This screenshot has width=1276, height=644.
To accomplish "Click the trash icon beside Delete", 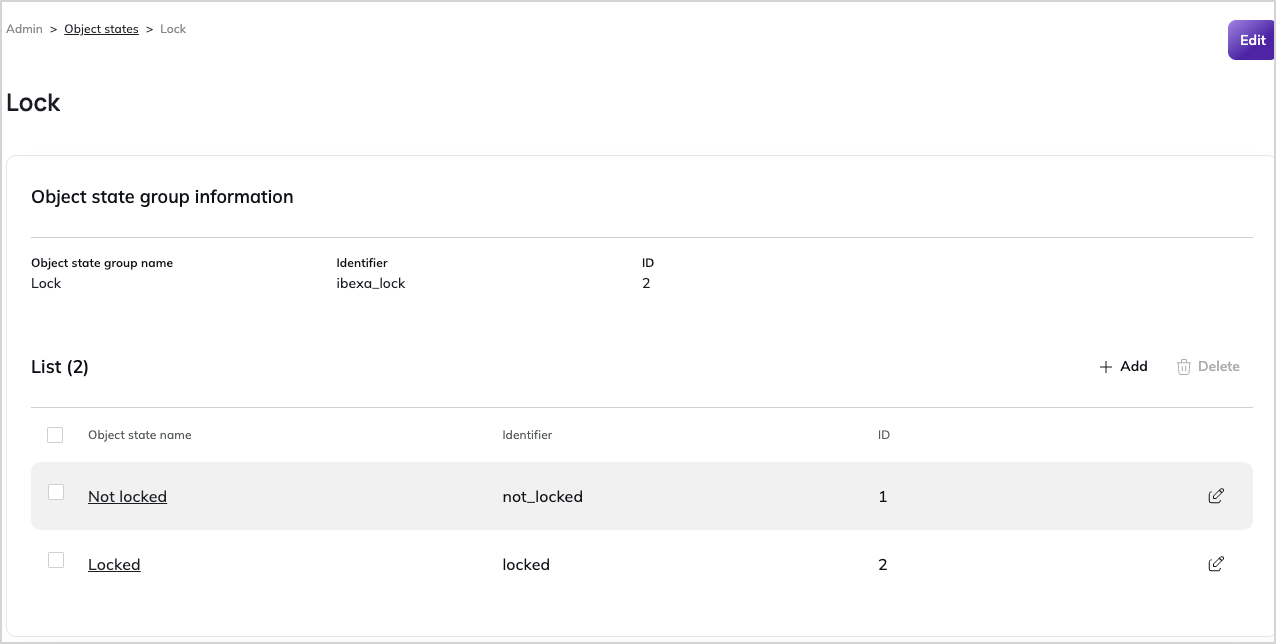I will click(x=1184, y=367).
